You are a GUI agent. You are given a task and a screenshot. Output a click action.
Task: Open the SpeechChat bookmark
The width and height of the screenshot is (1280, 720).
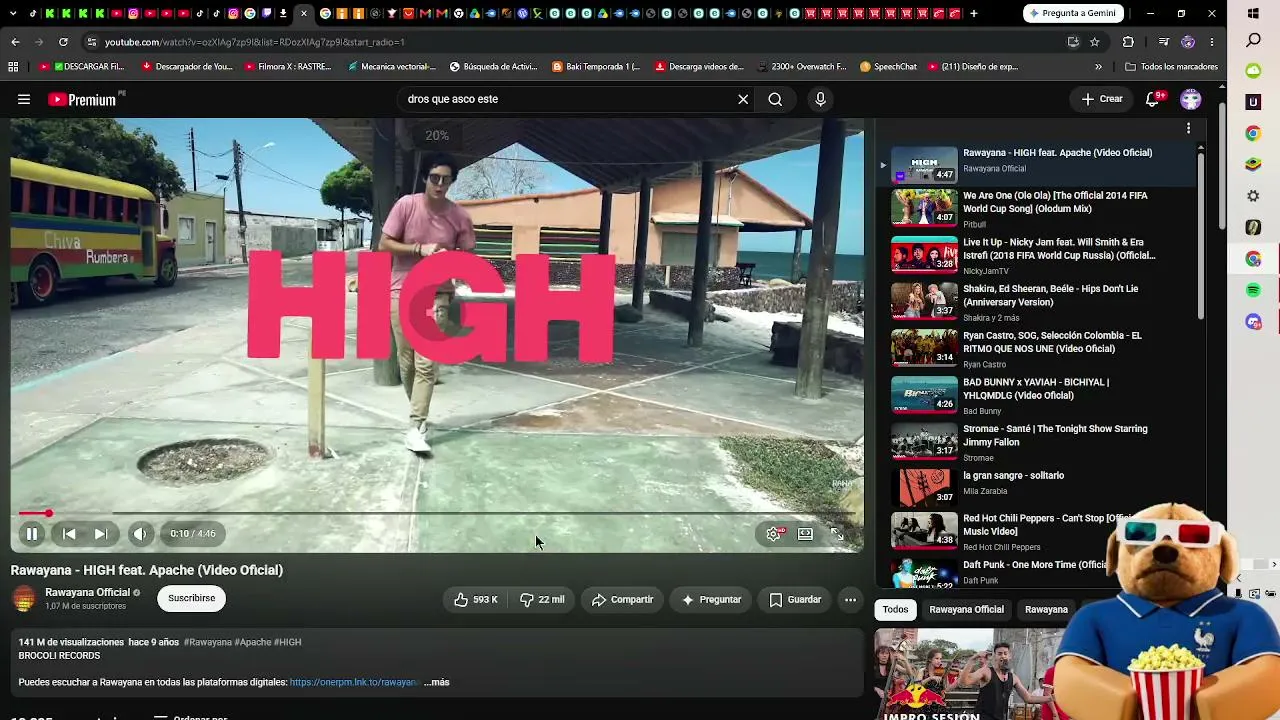coord(887,67)
